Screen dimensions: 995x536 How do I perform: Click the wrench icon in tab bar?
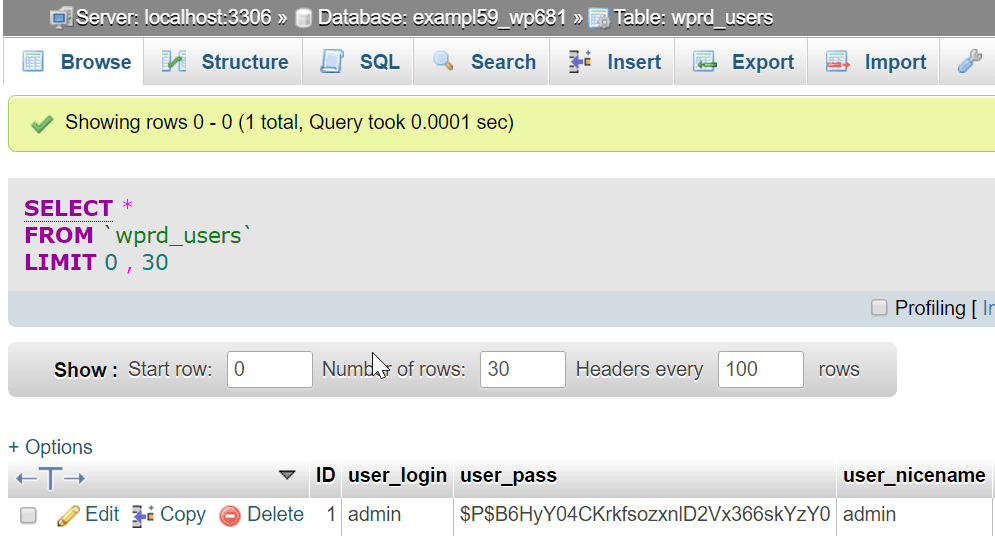(x=969, y=62)
